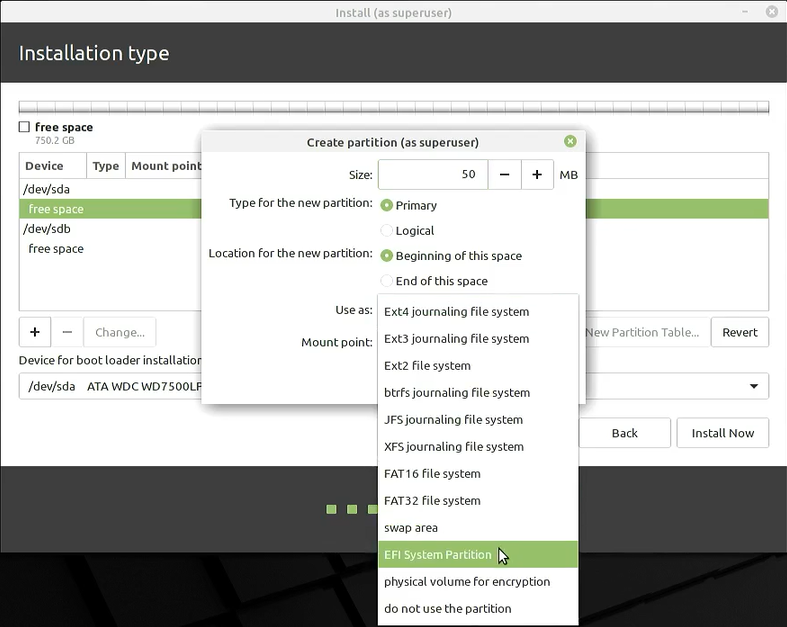
Task: Select Ext4 journaling file system option
Action: 457,311
